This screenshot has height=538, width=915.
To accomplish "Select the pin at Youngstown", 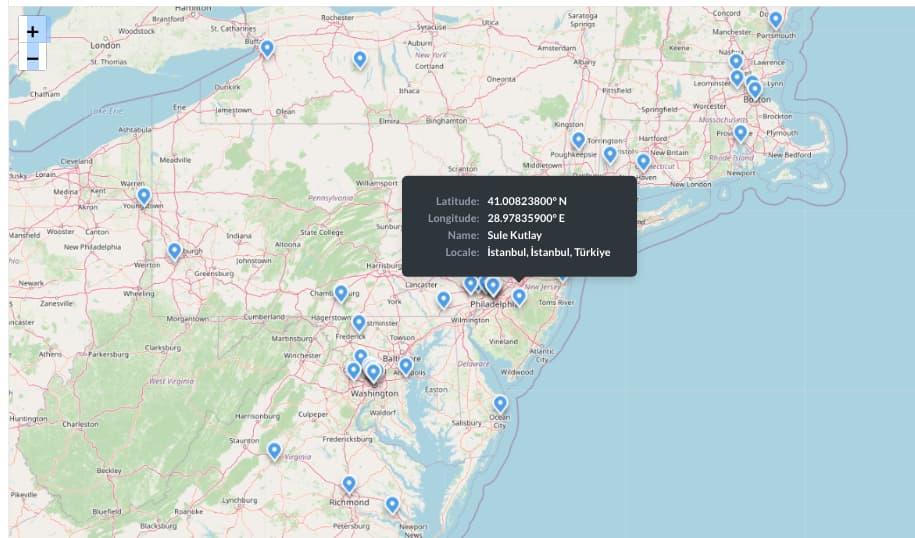I will 144,196.
